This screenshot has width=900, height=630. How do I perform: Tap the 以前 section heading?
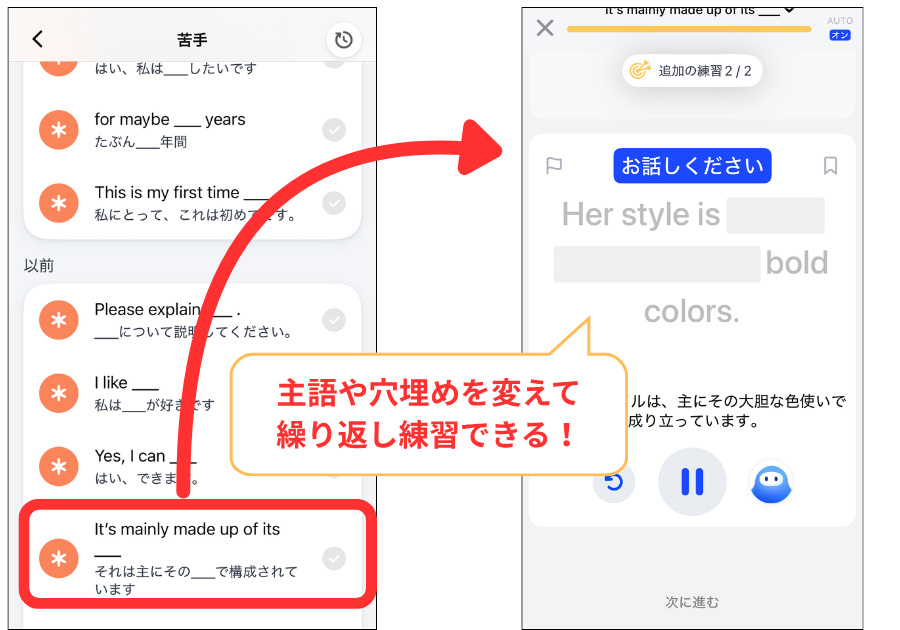click(x=39, y=265)
